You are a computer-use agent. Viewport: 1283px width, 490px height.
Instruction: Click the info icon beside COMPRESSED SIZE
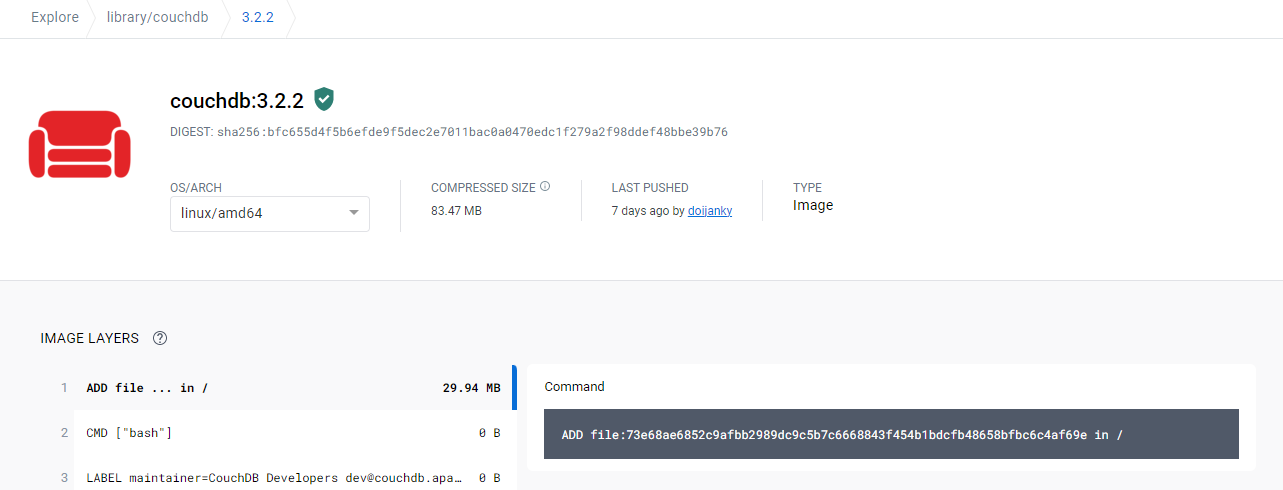click(x=545, y=186)
